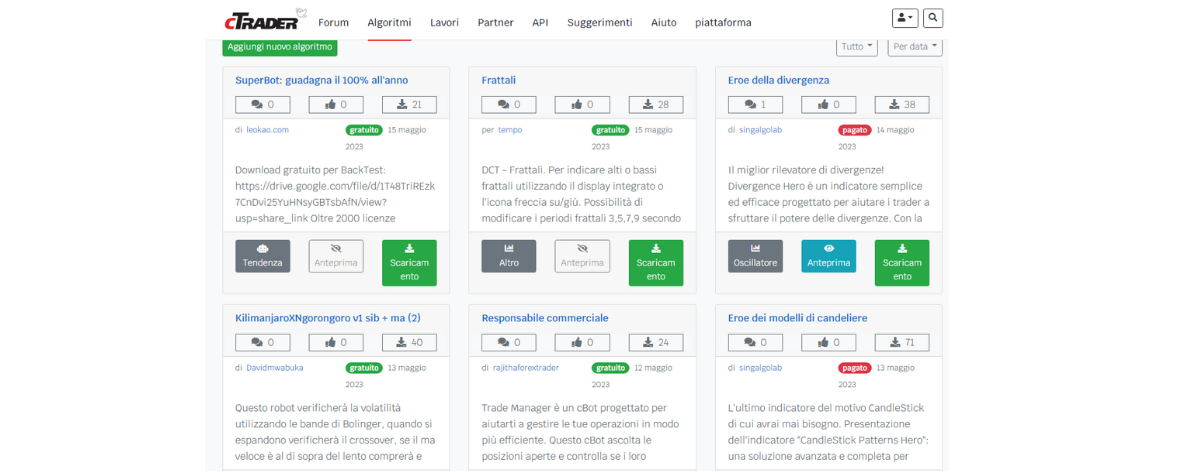Click comments count on KilimanjaroXNgorongoro card

click(262, 343)
